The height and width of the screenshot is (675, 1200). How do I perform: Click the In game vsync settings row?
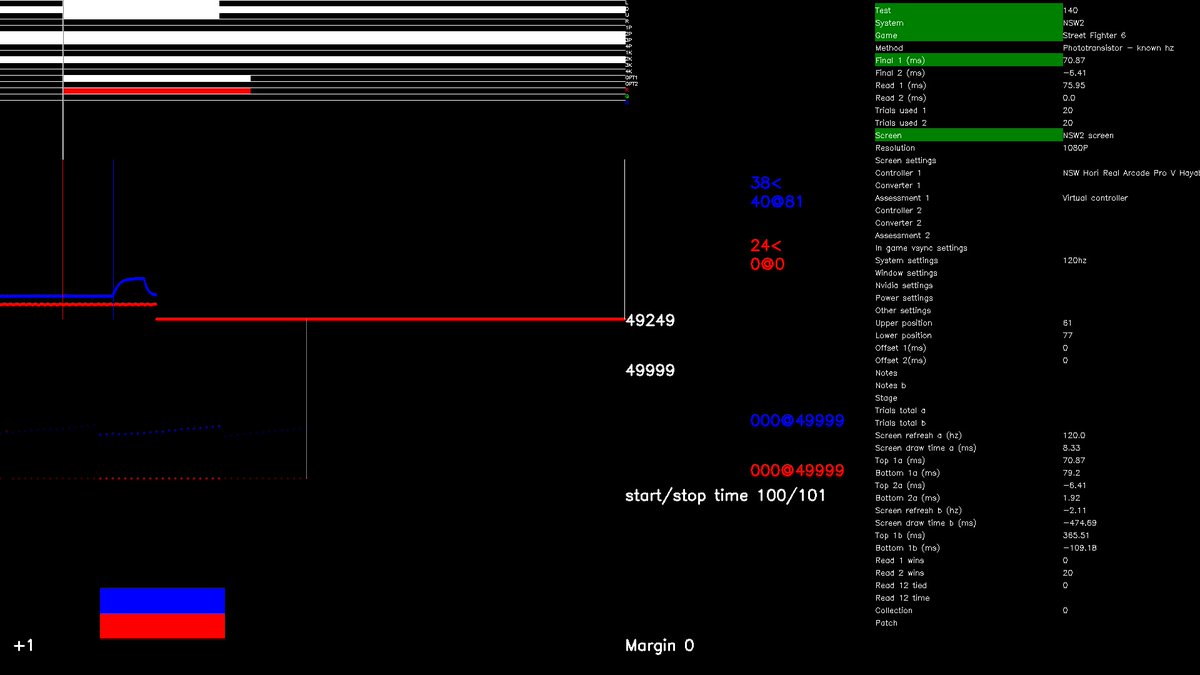click(x=921, y=248)
